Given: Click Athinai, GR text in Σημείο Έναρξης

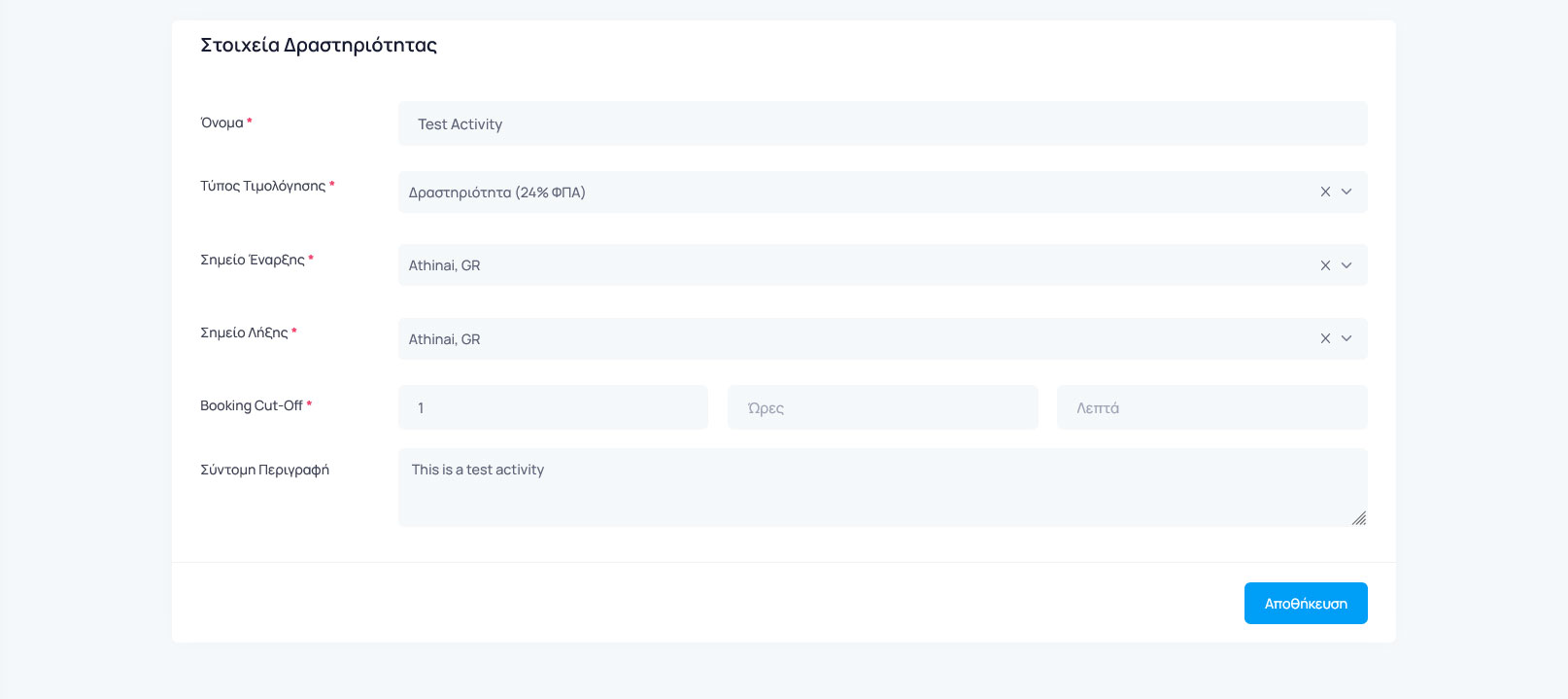Looking at the screenshot, I should pos(444,265).
